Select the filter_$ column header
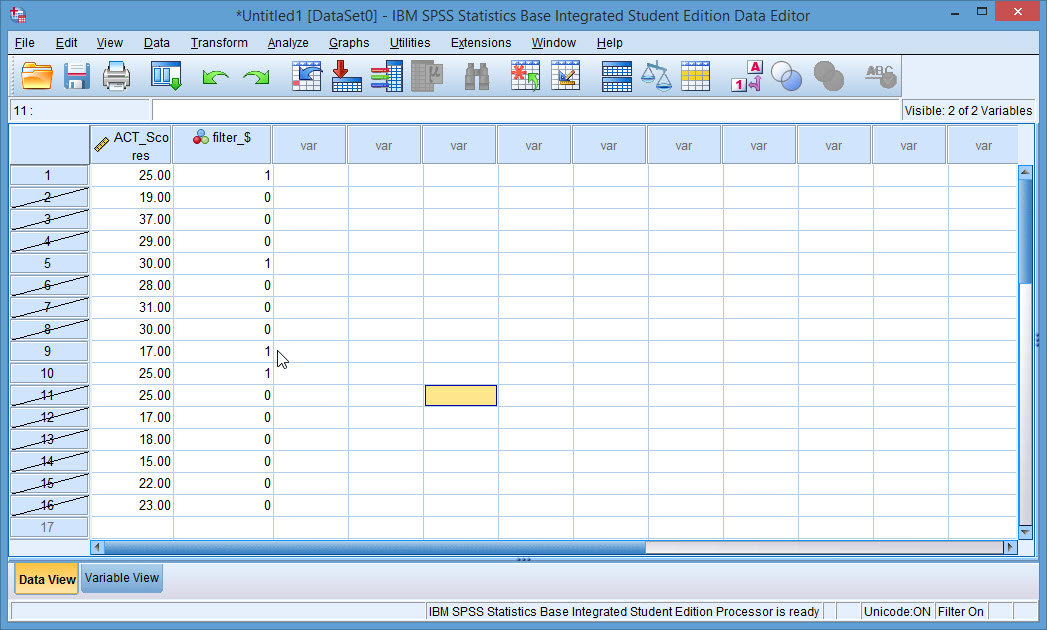This screenshot has width=1047, height=630. tap(222, 145)
